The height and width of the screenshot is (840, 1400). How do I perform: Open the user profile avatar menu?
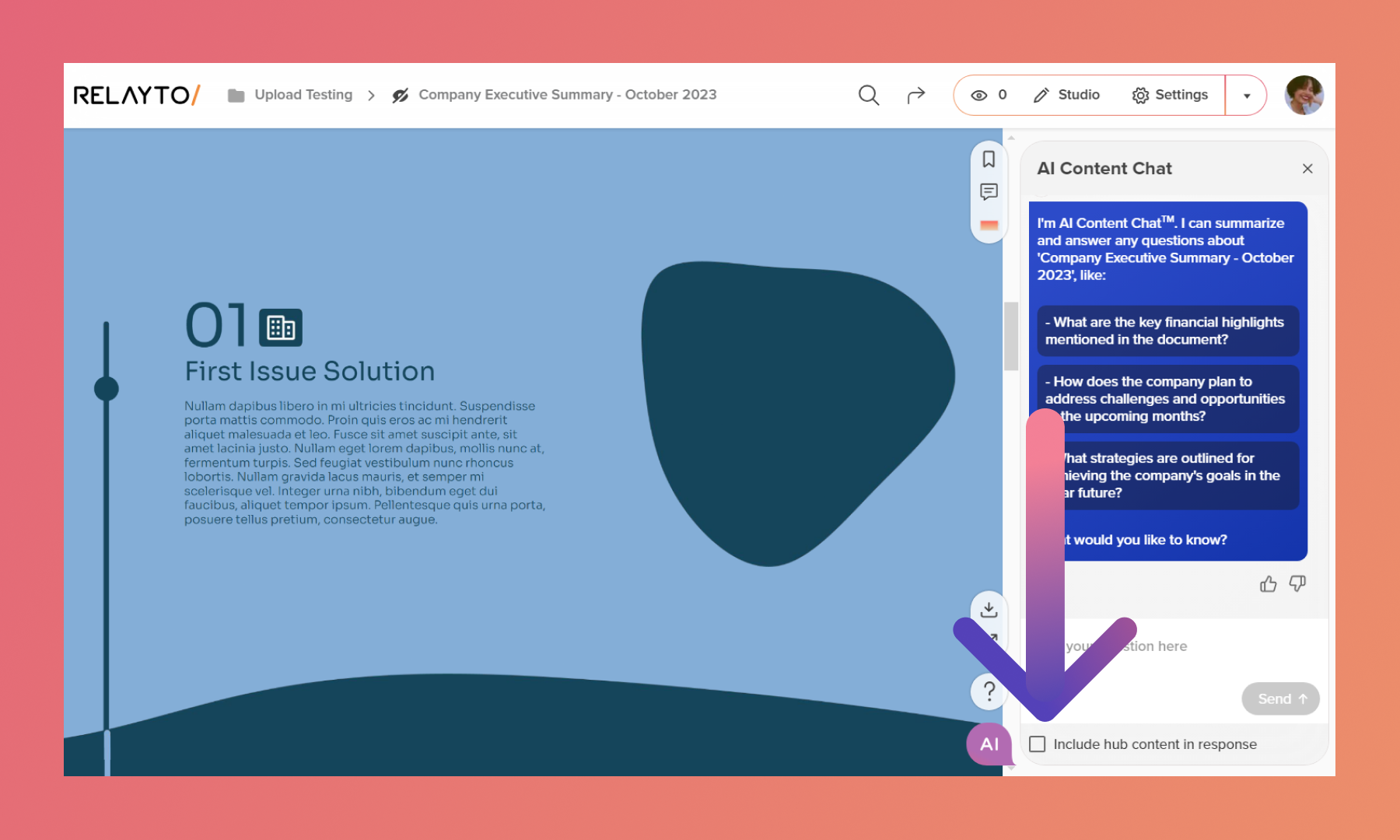click(x=1304, y=95)
